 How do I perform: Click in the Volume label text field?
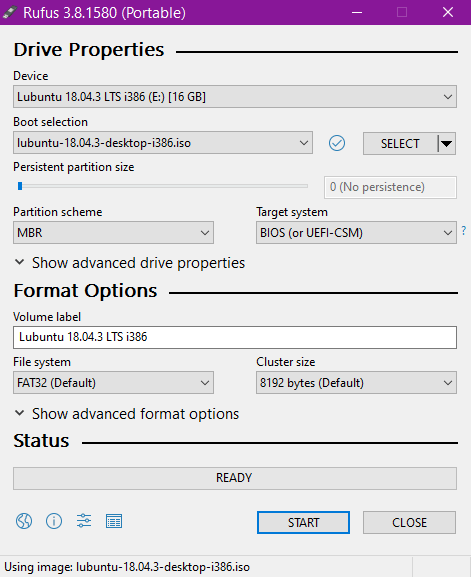coord(235,337)
